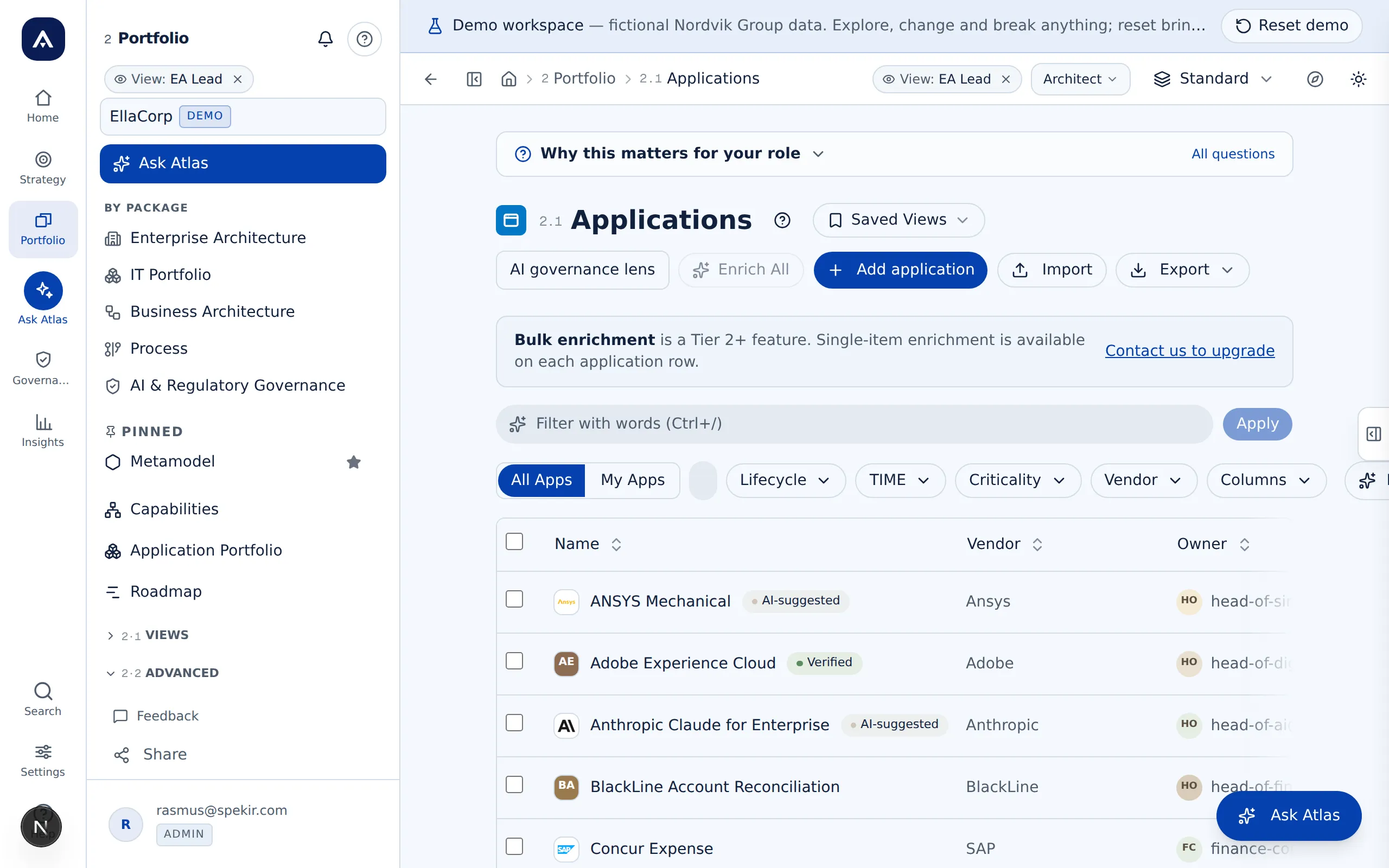Open IT Portfolio package
Screen dimensions: 1389x868
158,275
